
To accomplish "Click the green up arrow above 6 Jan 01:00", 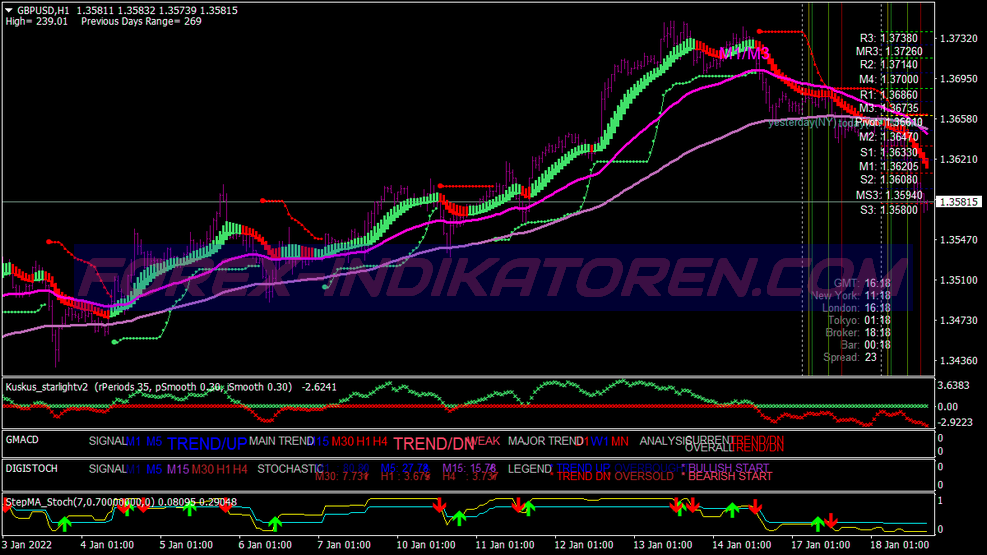I will [274, 523].
